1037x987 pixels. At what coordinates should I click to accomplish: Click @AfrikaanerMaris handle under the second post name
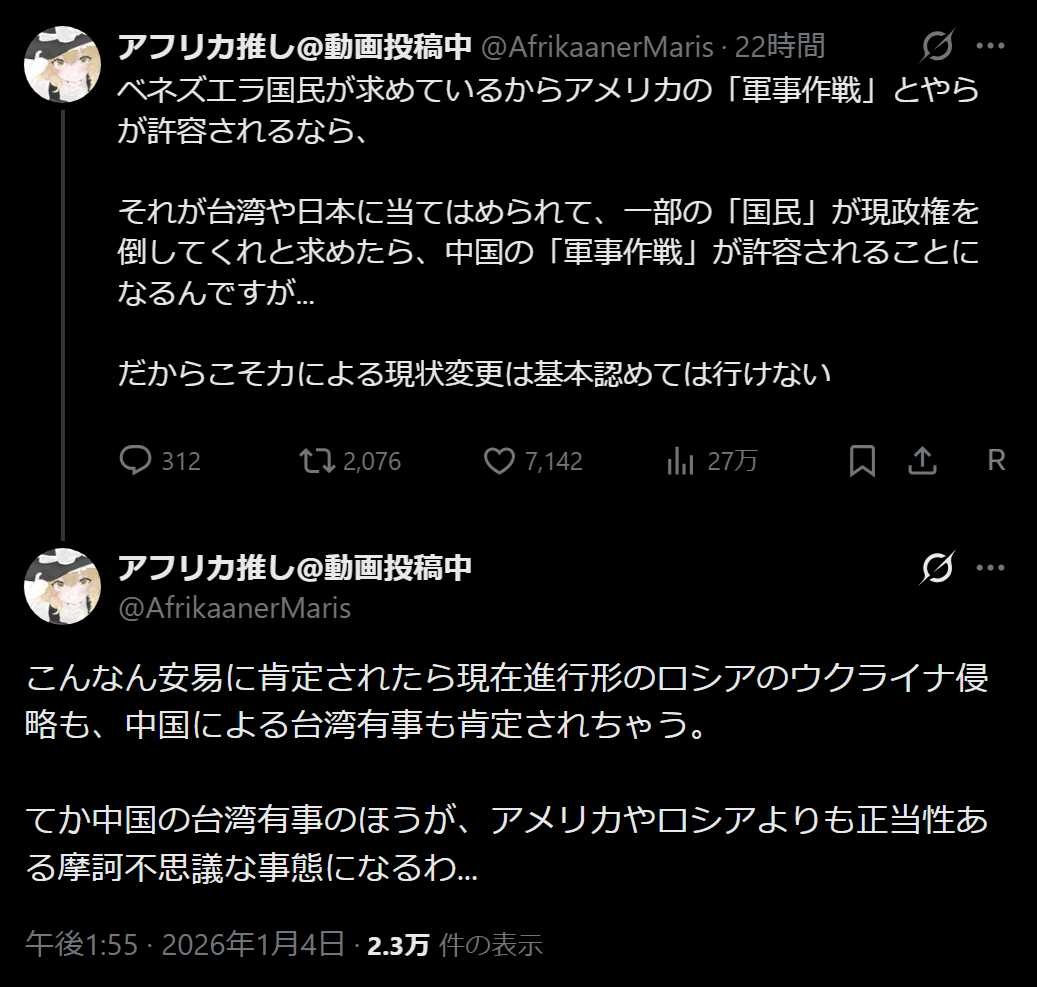(x=234, y=607)
